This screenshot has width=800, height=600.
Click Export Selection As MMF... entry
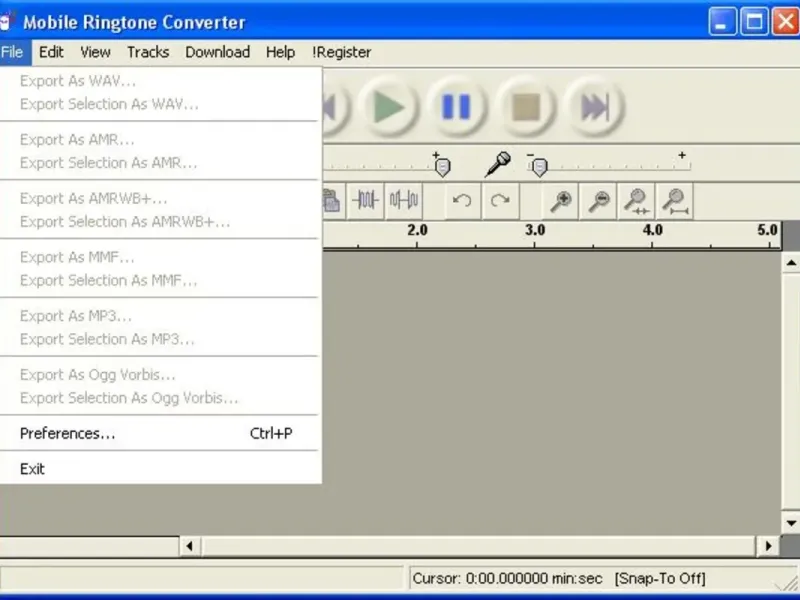(160, 280)
